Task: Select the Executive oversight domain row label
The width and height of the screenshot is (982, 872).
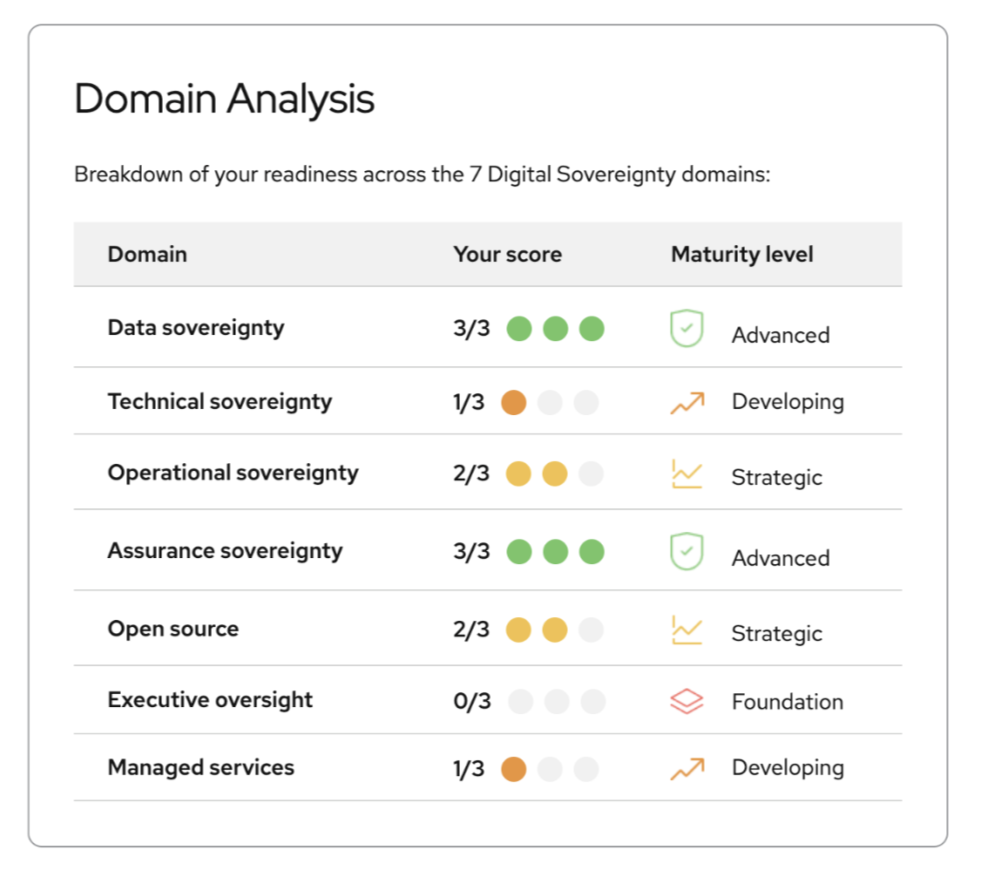Action: click(x=210, y=700)
